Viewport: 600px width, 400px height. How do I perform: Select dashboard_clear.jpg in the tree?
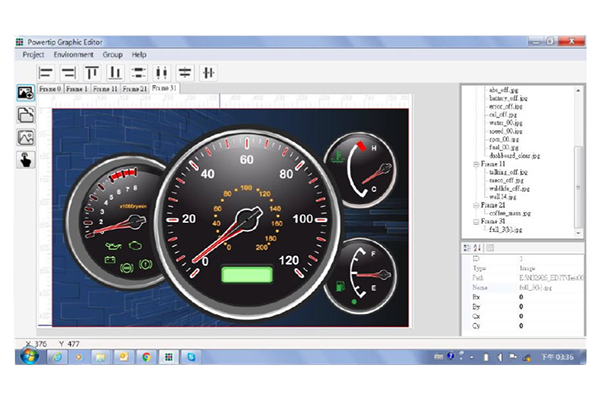tap(514, 156)
